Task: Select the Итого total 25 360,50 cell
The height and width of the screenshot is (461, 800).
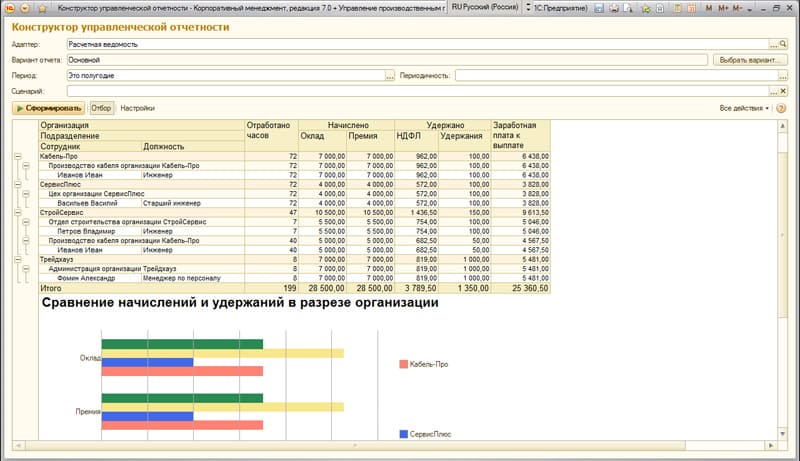Action: pyautogui.click(x=520, y=288)
